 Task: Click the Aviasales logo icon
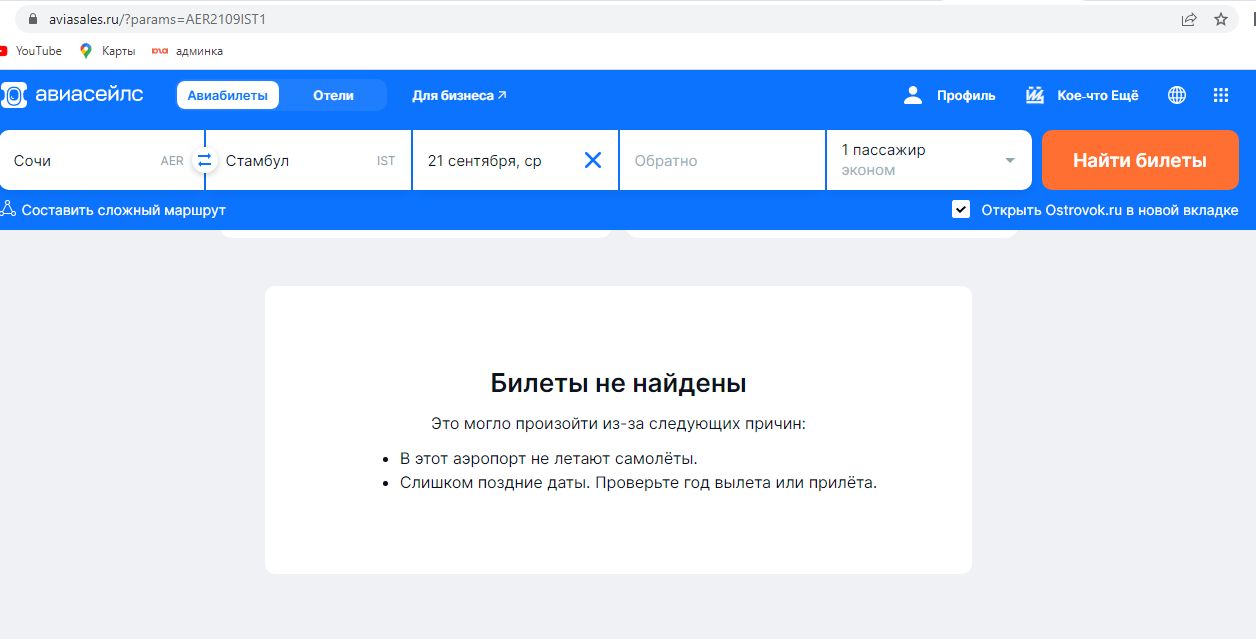[14, 95]
